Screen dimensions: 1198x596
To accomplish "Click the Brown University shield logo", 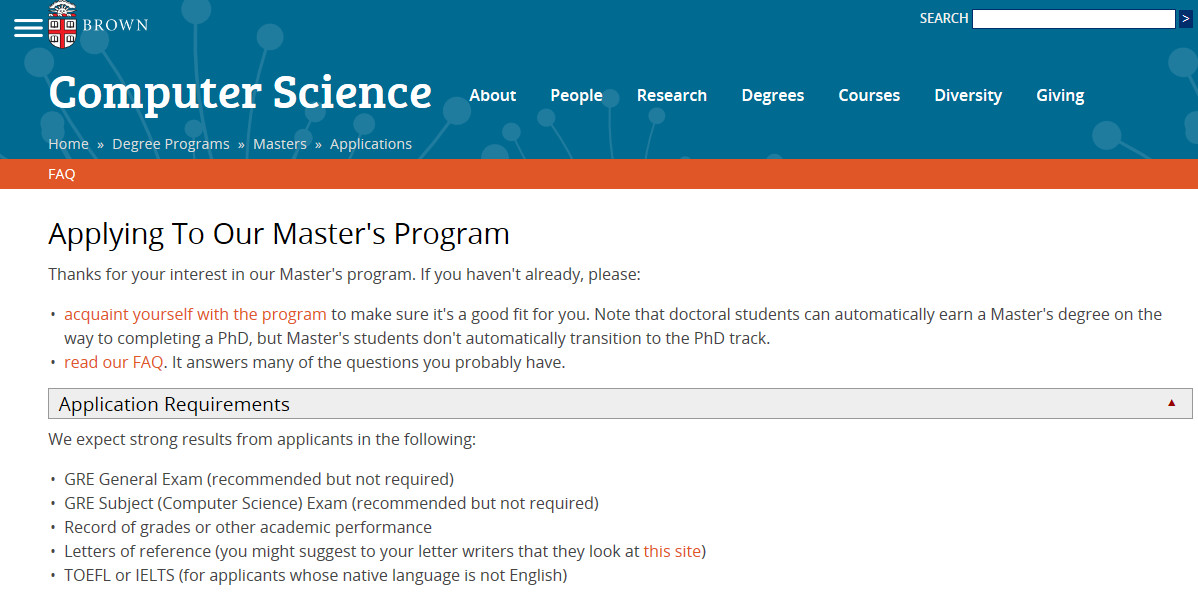I will point(62,24).
